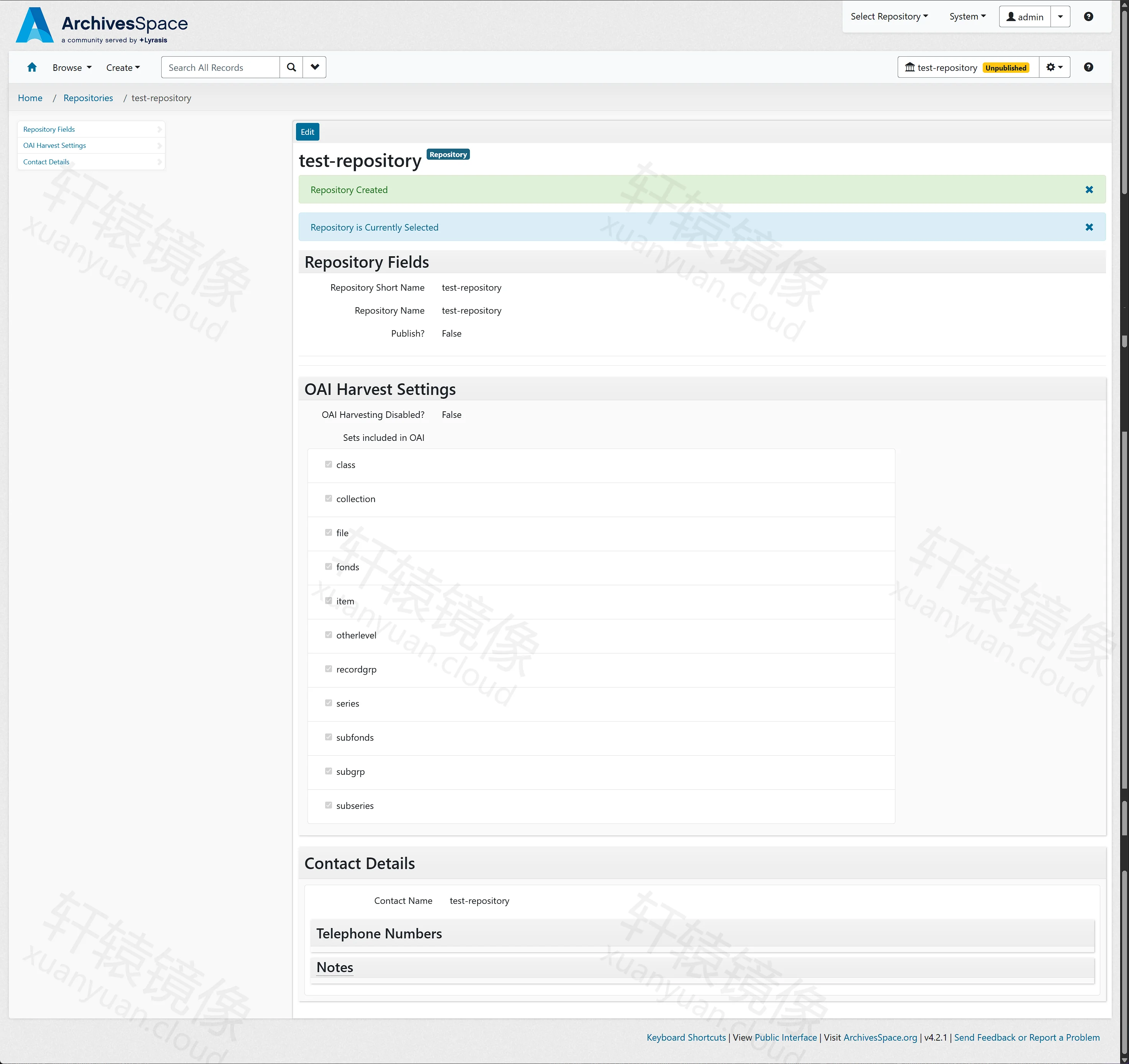Toggle the series checkbox
The height and width of the screenshot is (1064, 1129).
pos(328,703)
